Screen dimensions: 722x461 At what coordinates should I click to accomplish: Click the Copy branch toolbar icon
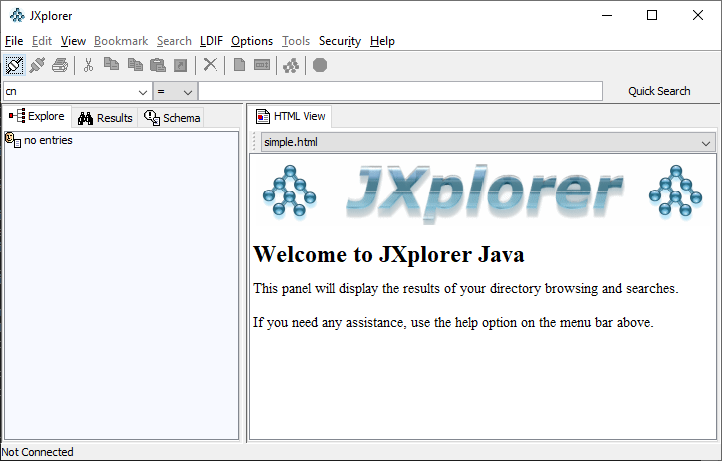111,65
